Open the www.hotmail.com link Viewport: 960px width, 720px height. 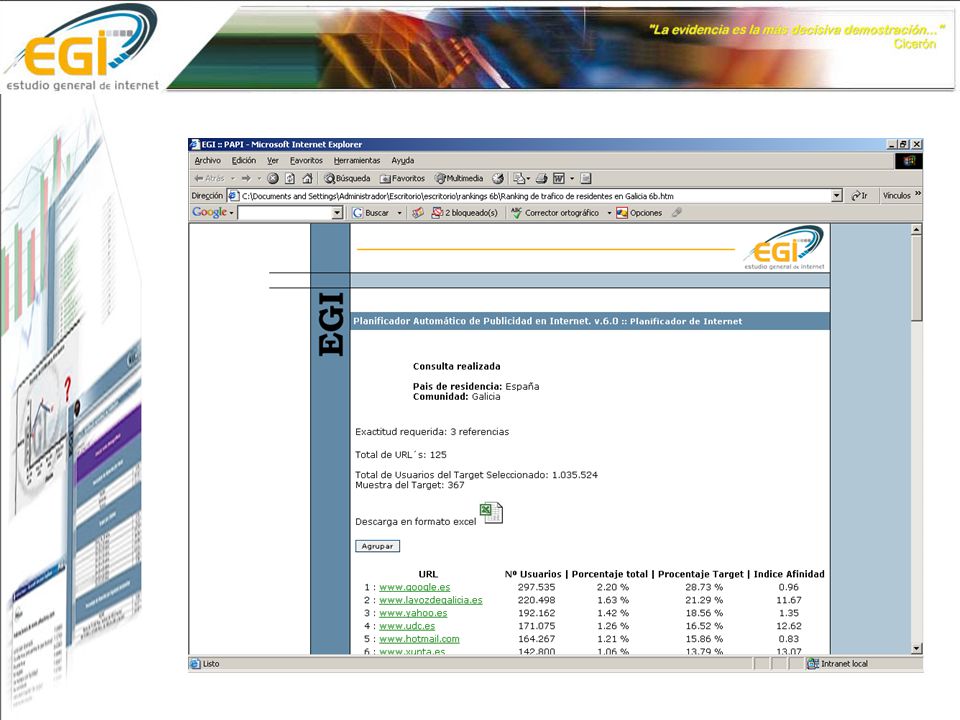pyautogui.click(x=419, y=639)
